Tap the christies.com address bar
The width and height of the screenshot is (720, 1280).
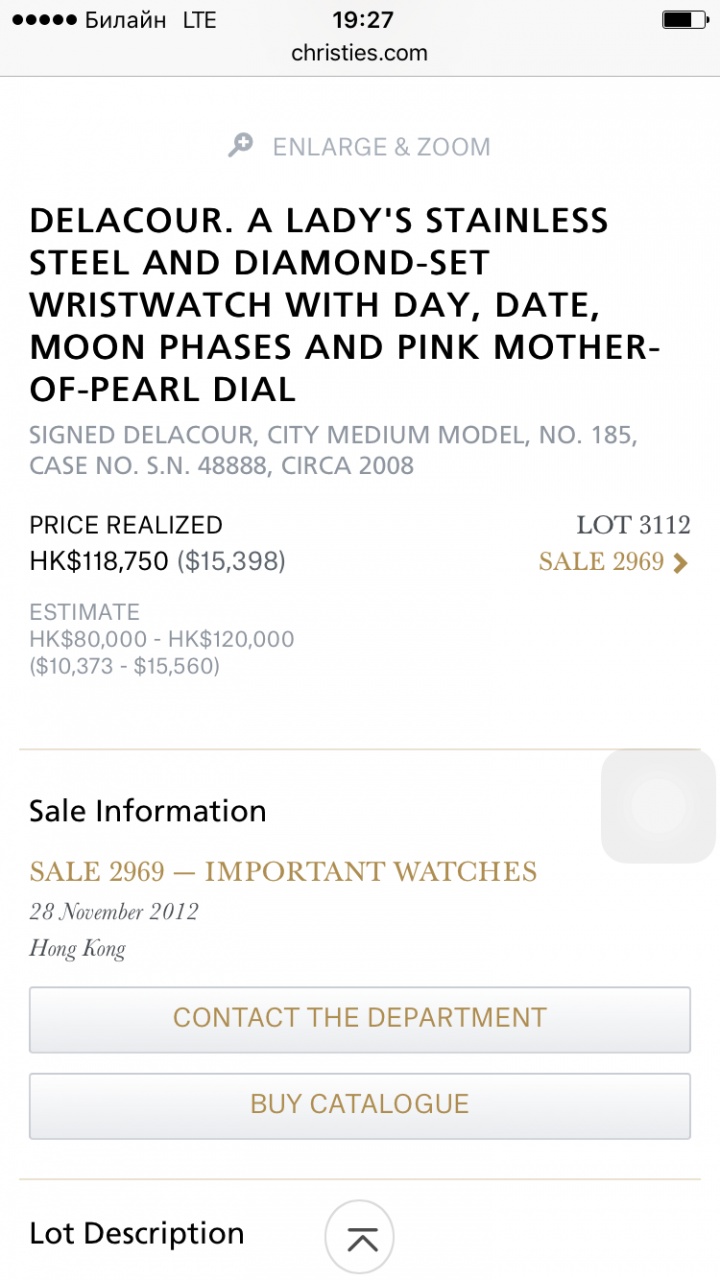click(x=360, y=53)
